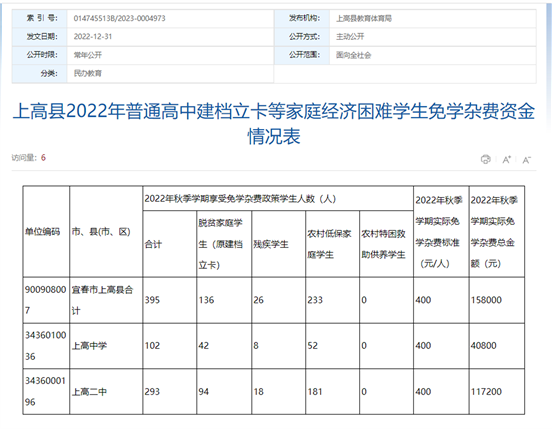552x429 pixels.
Task: Select total amount cell 158000
Action: (496, 300)
